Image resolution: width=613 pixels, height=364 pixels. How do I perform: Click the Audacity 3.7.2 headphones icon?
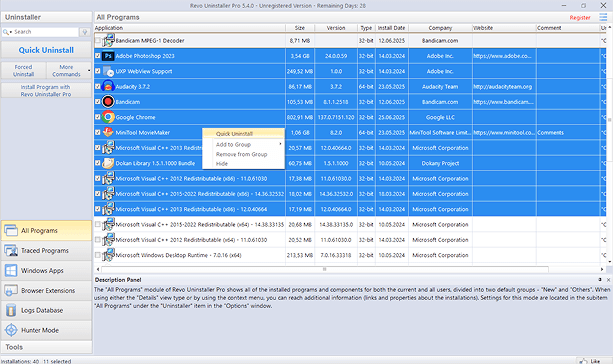(108, 86)
